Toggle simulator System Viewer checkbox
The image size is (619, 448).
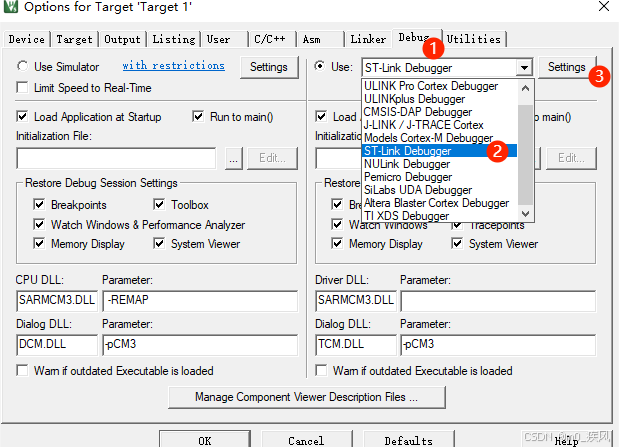[x=159, y=243]
